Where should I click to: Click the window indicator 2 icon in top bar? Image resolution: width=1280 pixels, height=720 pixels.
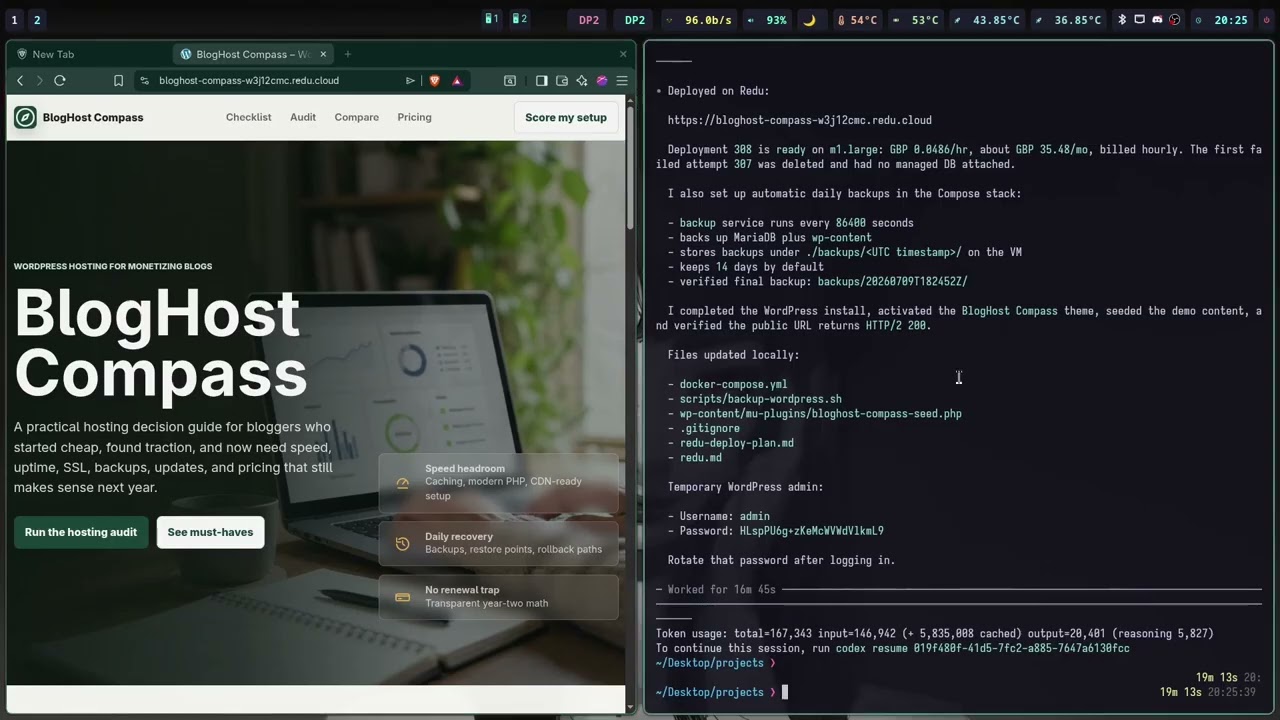pyautogui.click(x=519, y=19)
